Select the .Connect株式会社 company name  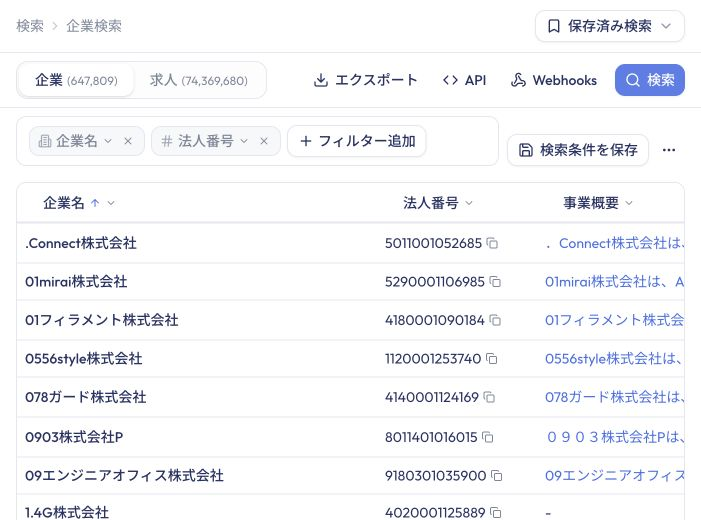point(81,243)
